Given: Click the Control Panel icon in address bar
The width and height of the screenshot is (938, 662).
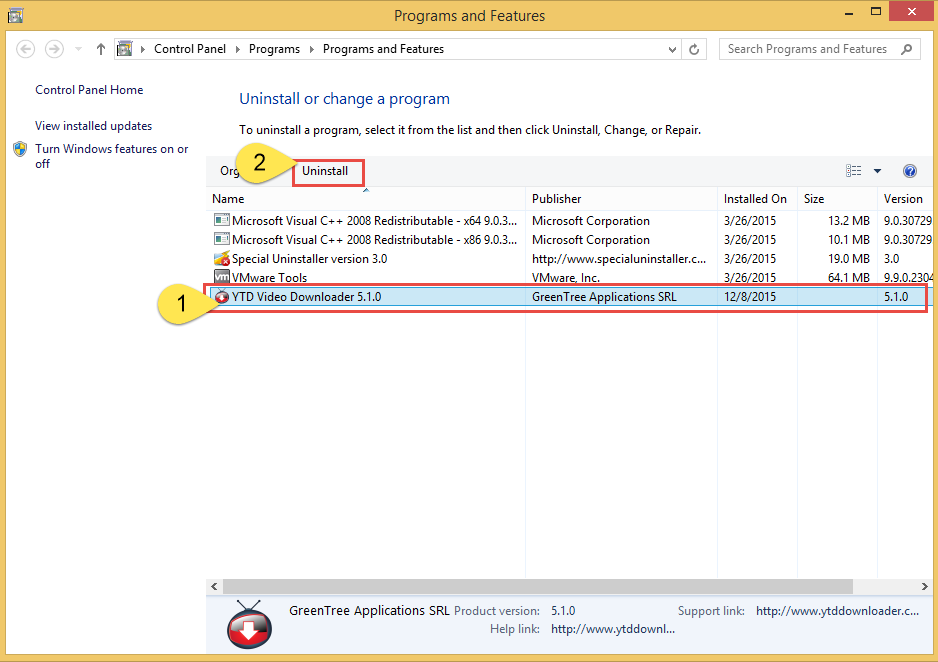Looking at the screenshot, I should 124,48.
